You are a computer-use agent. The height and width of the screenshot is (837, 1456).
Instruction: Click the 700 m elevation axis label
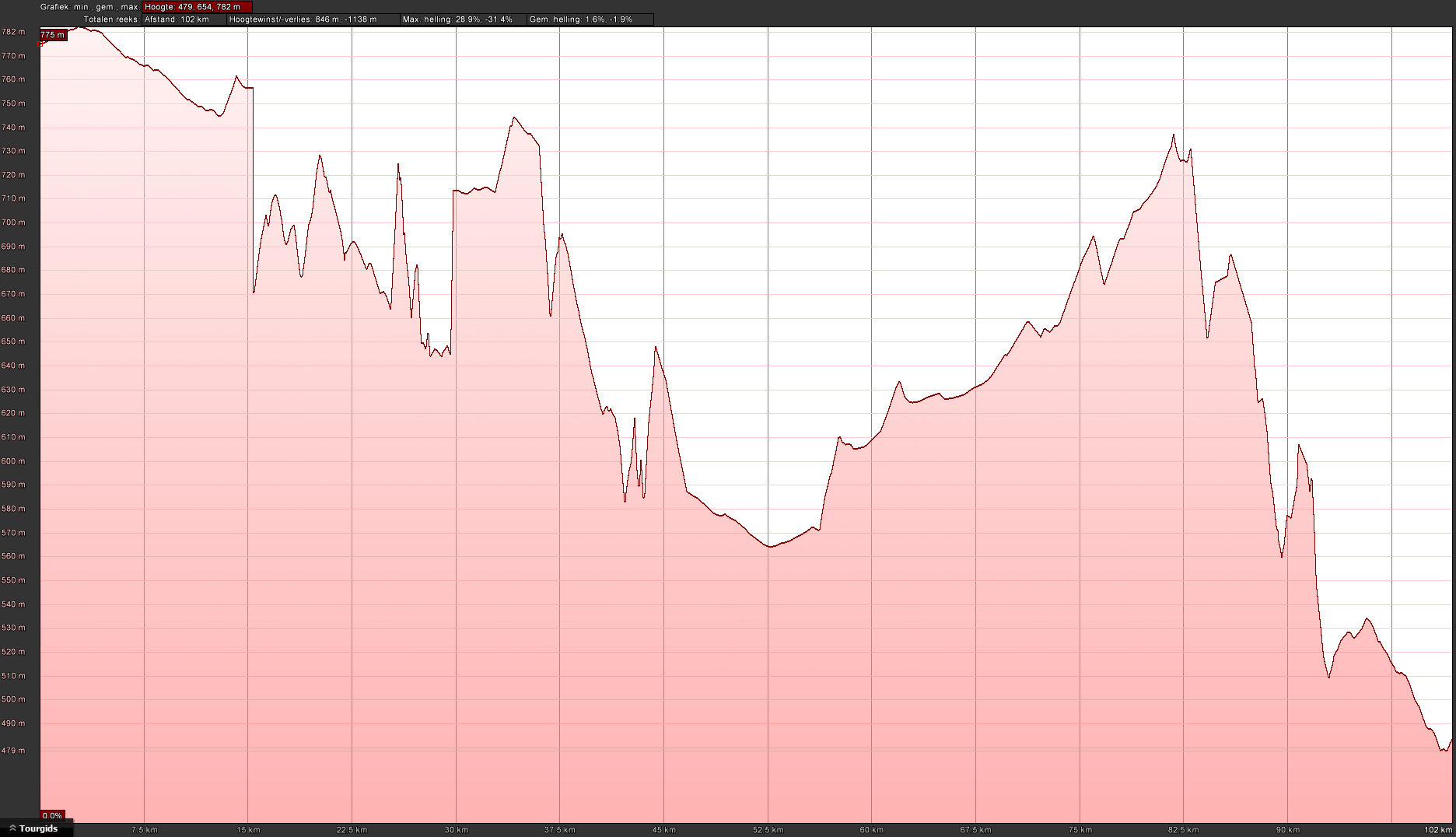point(13,222)
